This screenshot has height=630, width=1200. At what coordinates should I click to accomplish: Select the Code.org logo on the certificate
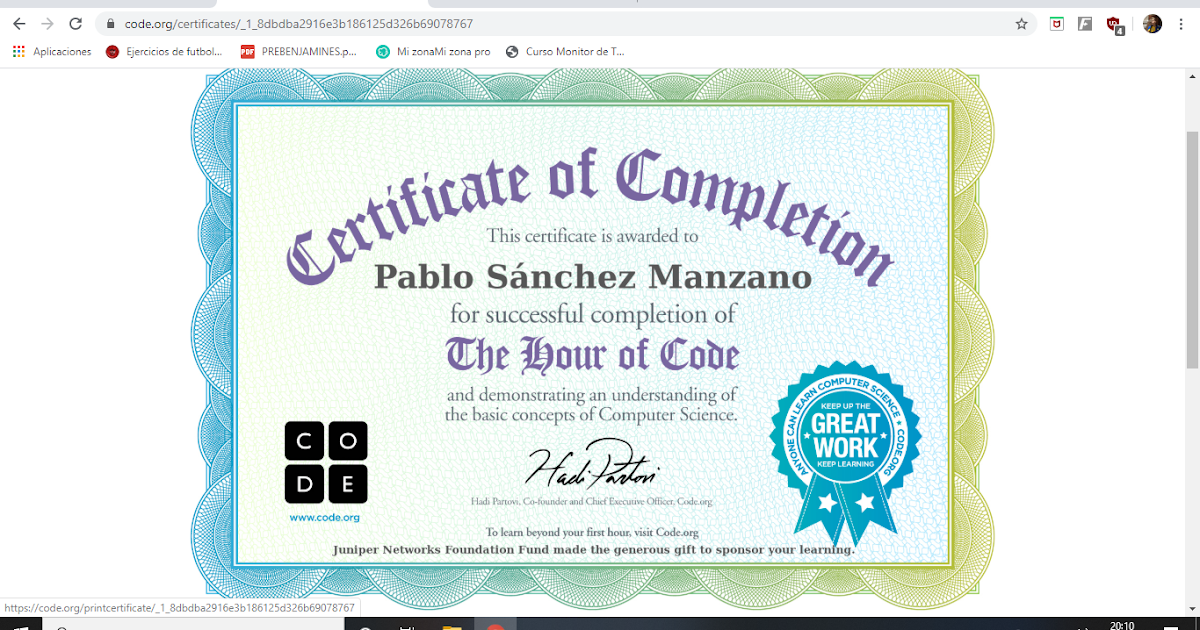tap(326, 462)
